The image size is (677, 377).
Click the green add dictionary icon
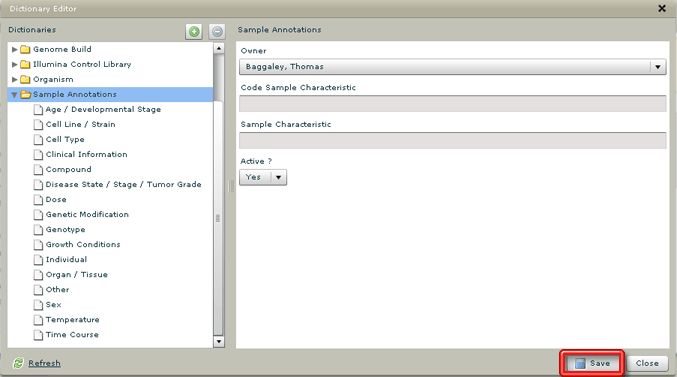[x=194, y=32]
